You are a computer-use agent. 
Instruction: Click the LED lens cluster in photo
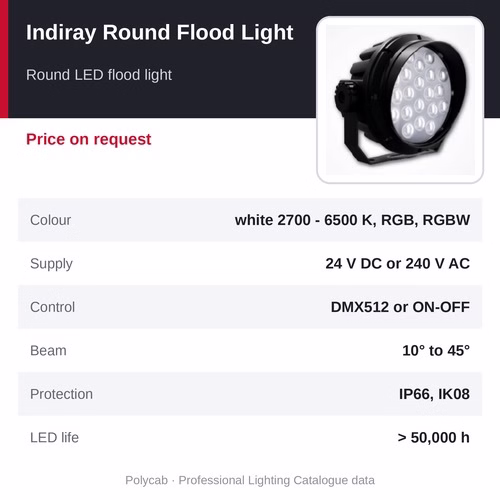[421, 95]
